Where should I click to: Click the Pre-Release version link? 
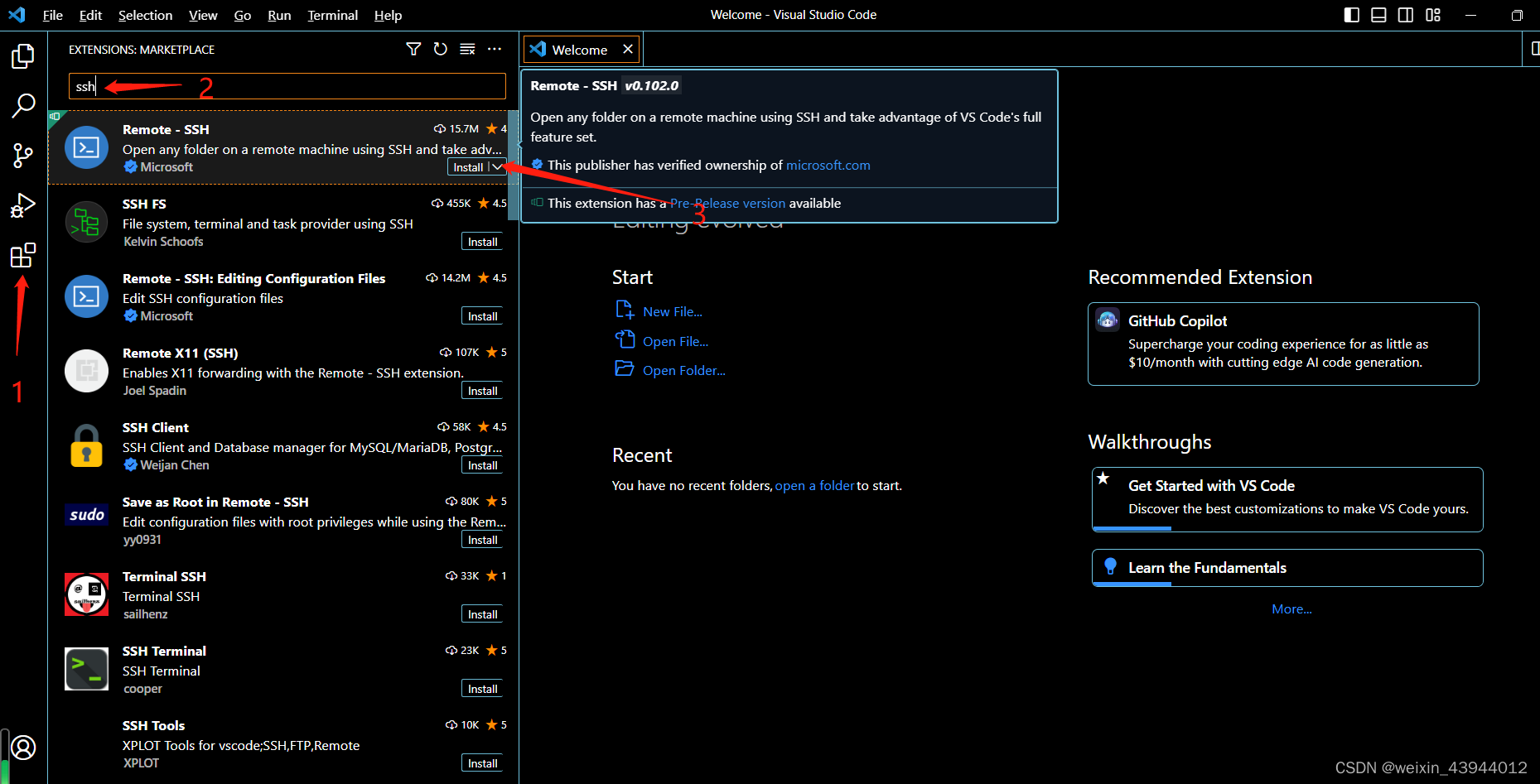click(x=727, y=203)
